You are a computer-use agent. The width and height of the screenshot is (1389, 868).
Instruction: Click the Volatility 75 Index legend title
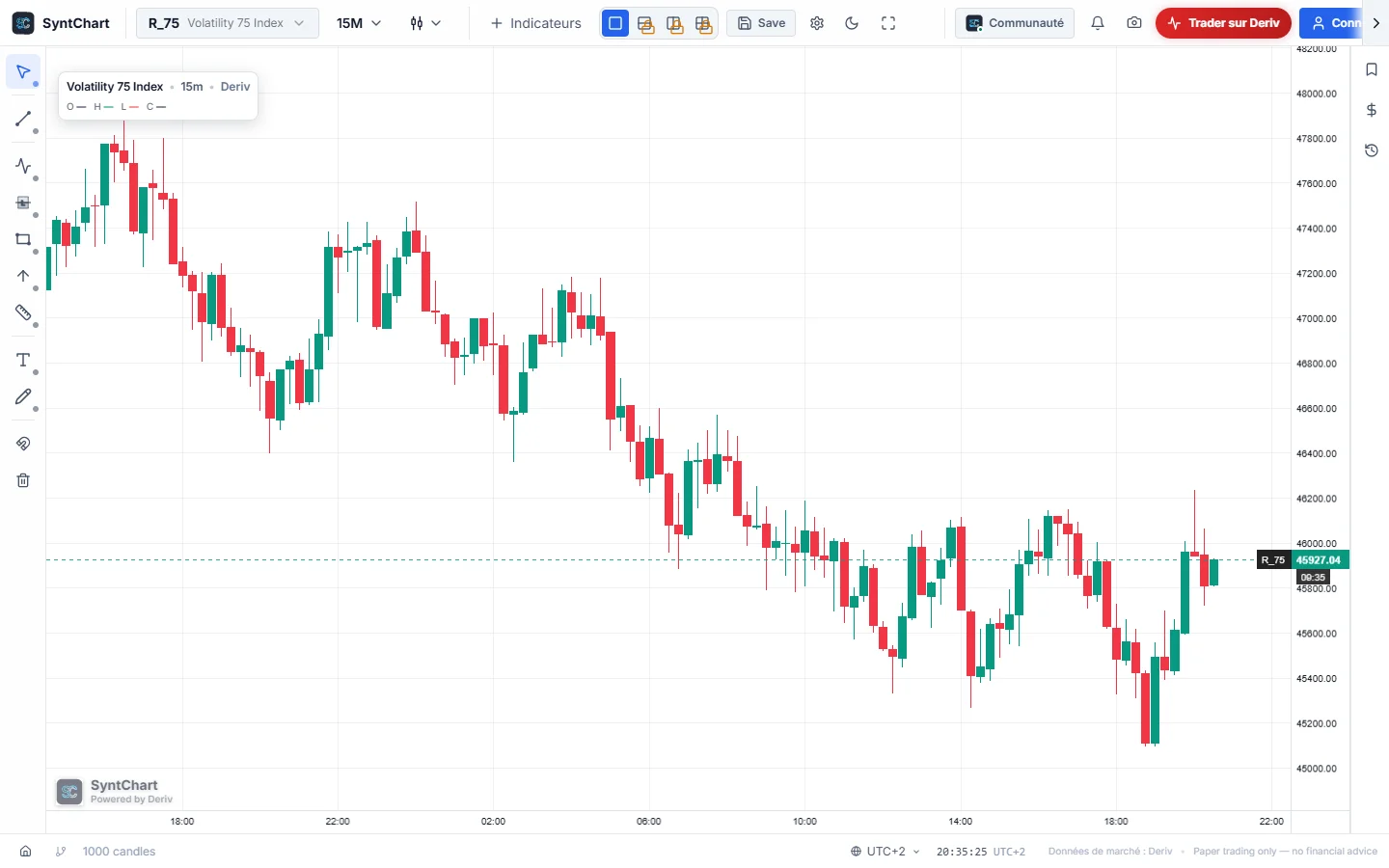115,87
